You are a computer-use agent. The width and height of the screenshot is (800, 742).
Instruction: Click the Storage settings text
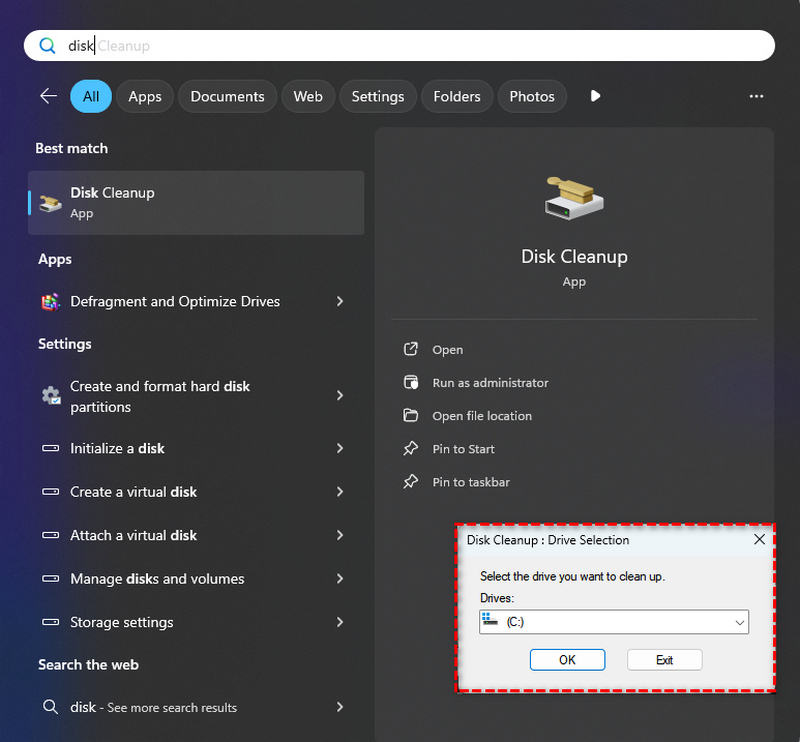coord(121,622)
